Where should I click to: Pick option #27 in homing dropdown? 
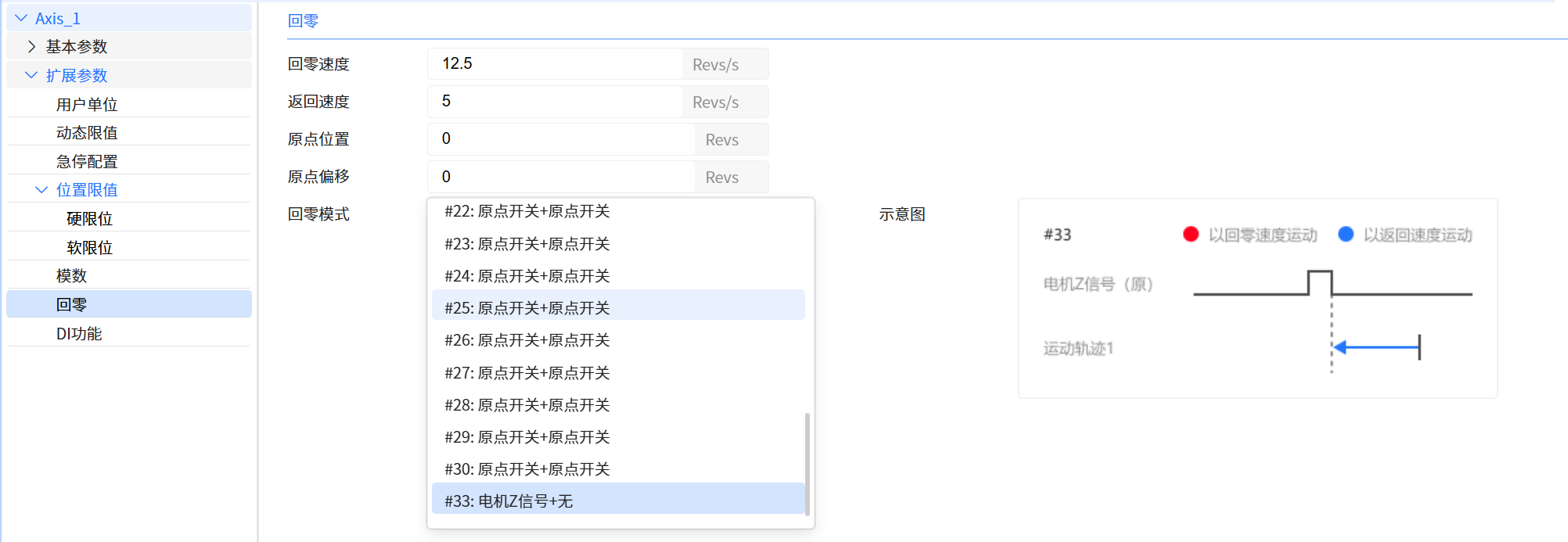618,372
